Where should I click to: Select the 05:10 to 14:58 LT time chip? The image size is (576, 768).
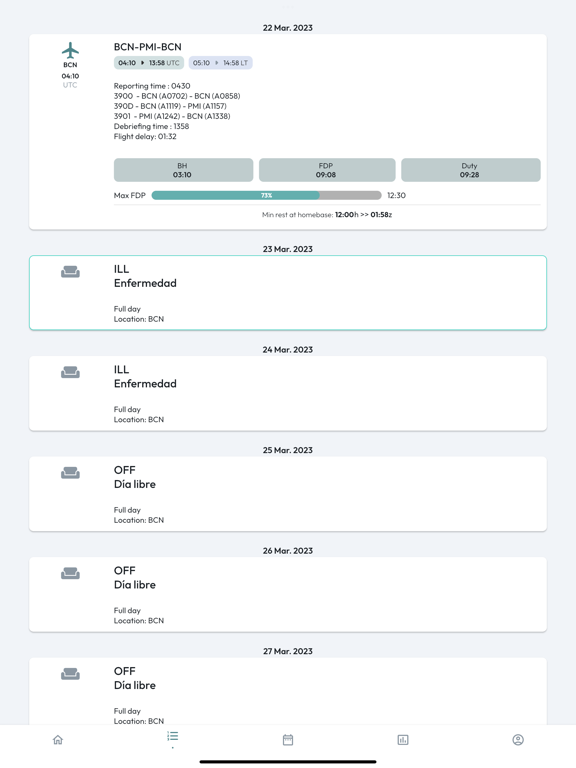click(x=220, y=63)
